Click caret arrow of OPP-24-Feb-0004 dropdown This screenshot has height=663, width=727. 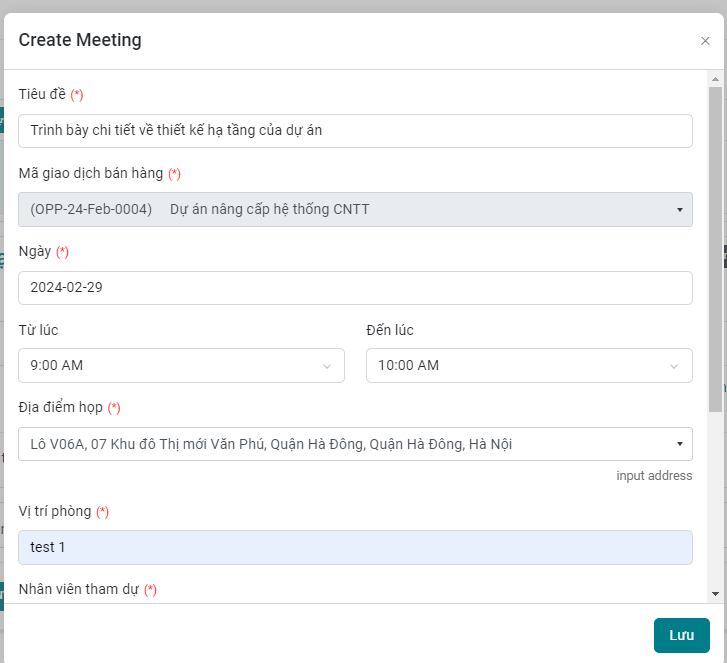[679, 210]
